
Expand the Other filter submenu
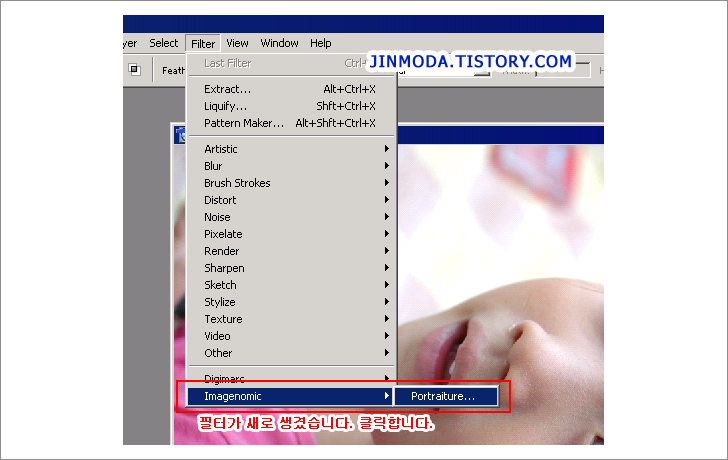[x=291, y=353]
